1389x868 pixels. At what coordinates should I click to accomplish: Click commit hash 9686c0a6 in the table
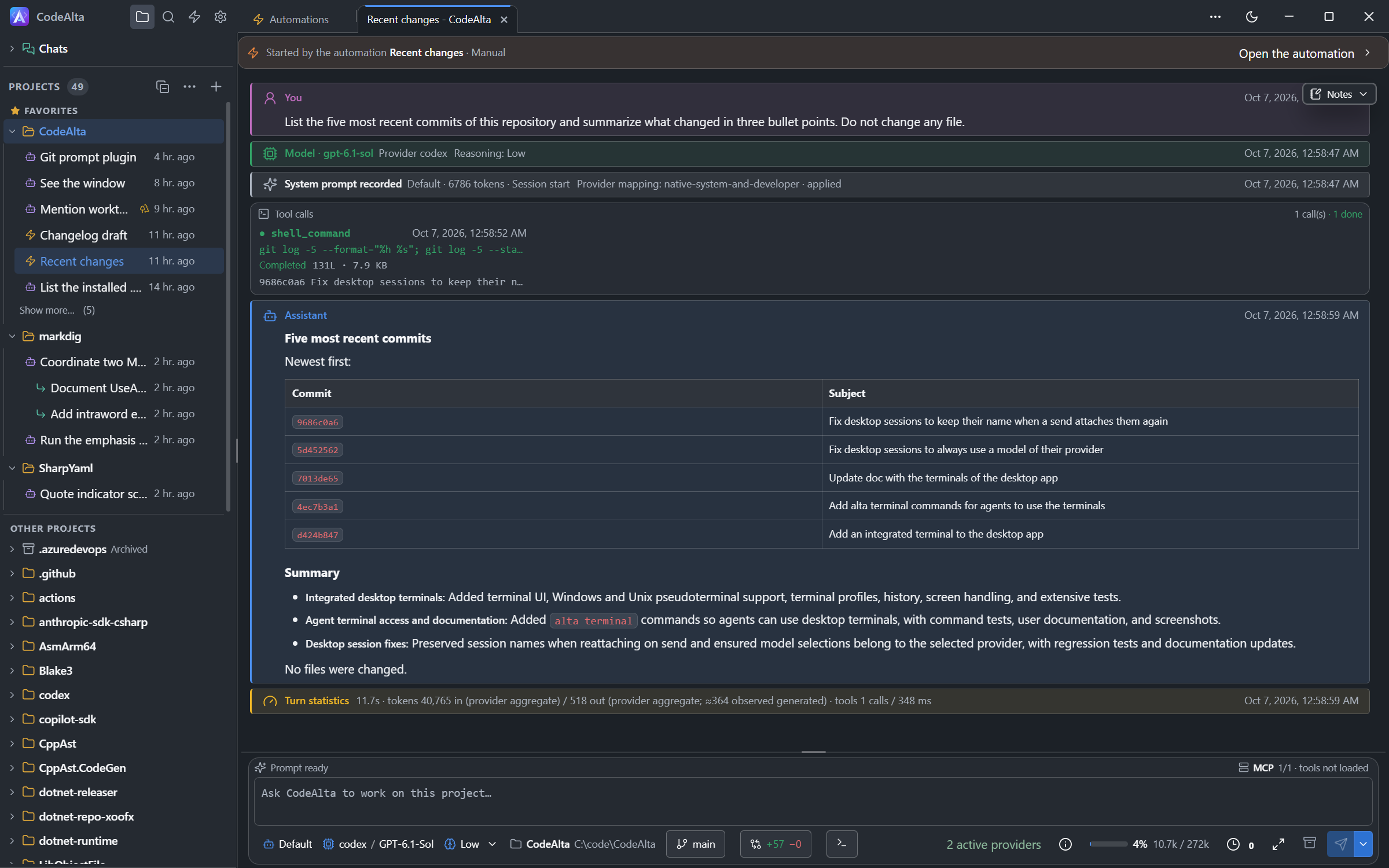(318, 422)
